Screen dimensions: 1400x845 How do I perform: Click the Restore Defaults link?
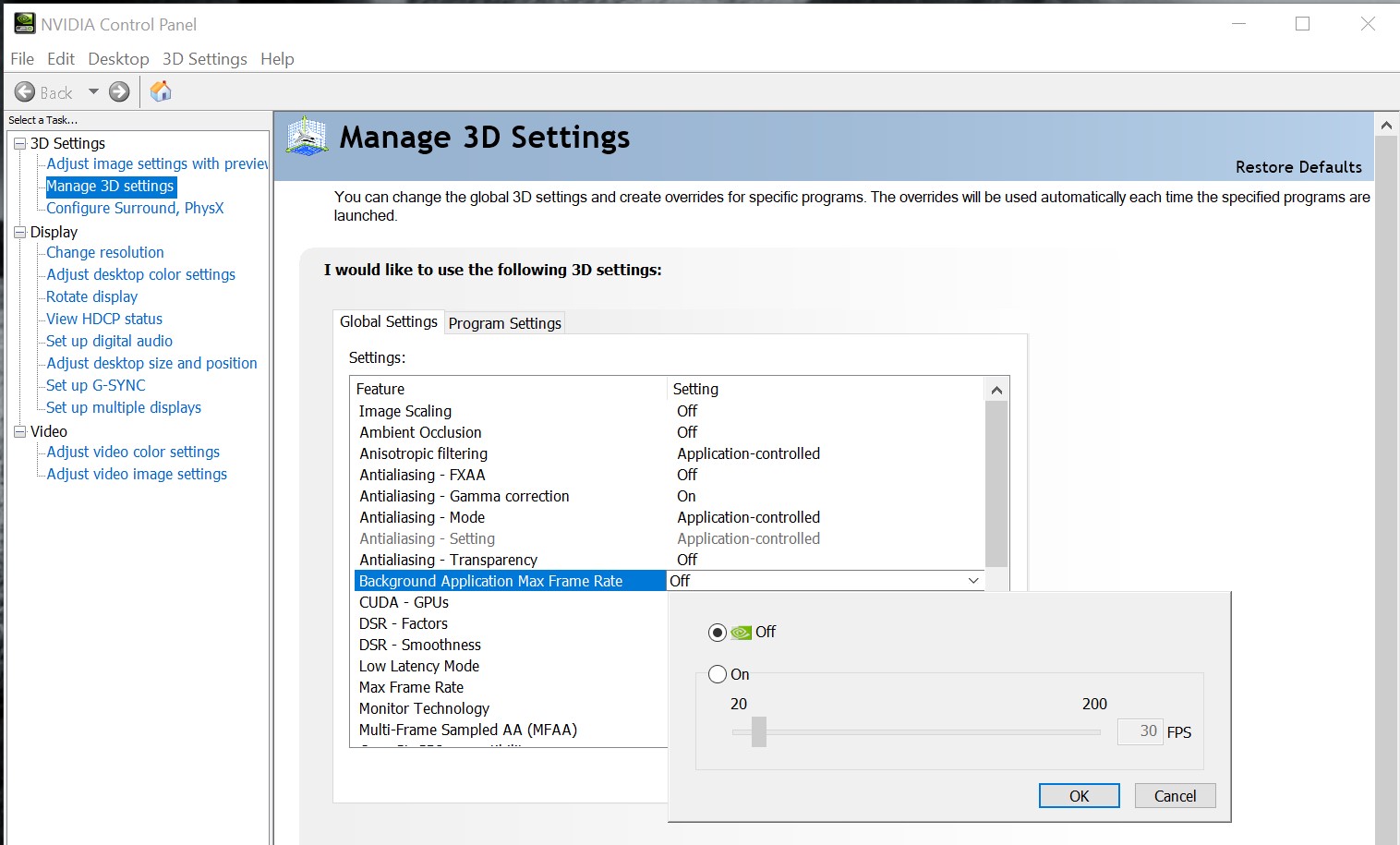click(x=1298, y=167)
